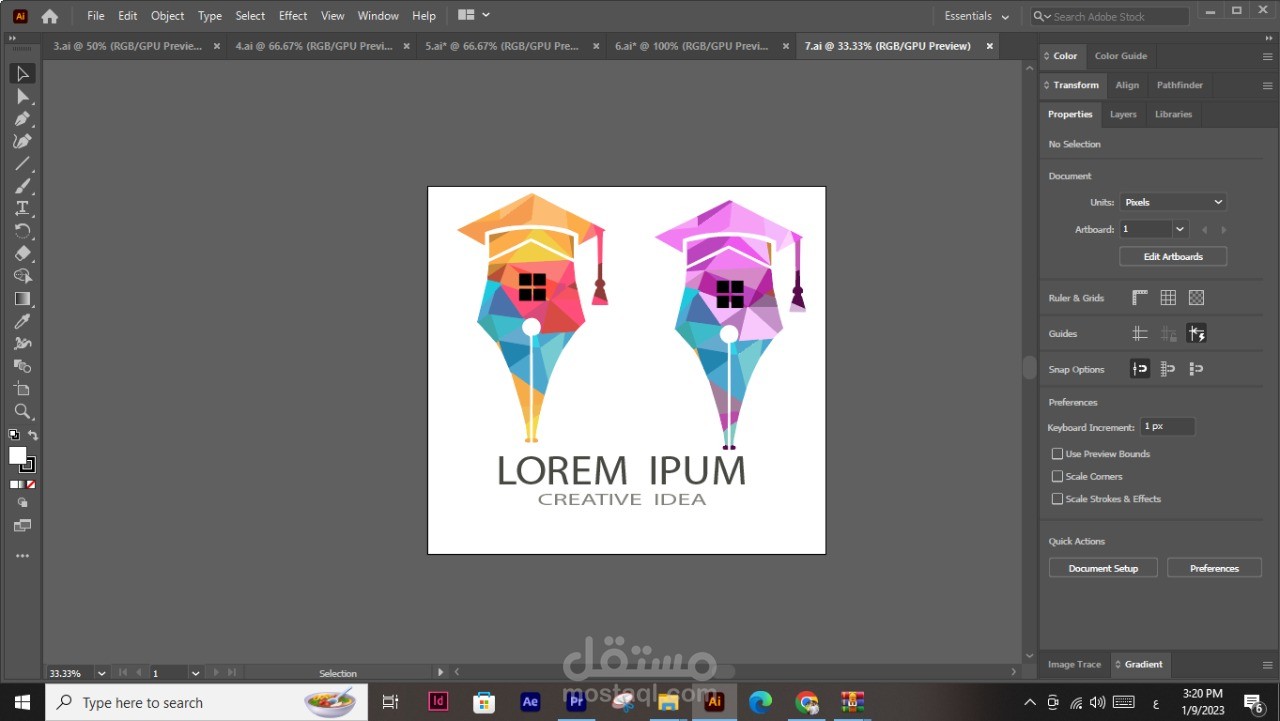The height and width of the screenshot is (721, 1280).
Task: Open the Object menu
Action: pyautogui.click(x=167, y=16)
